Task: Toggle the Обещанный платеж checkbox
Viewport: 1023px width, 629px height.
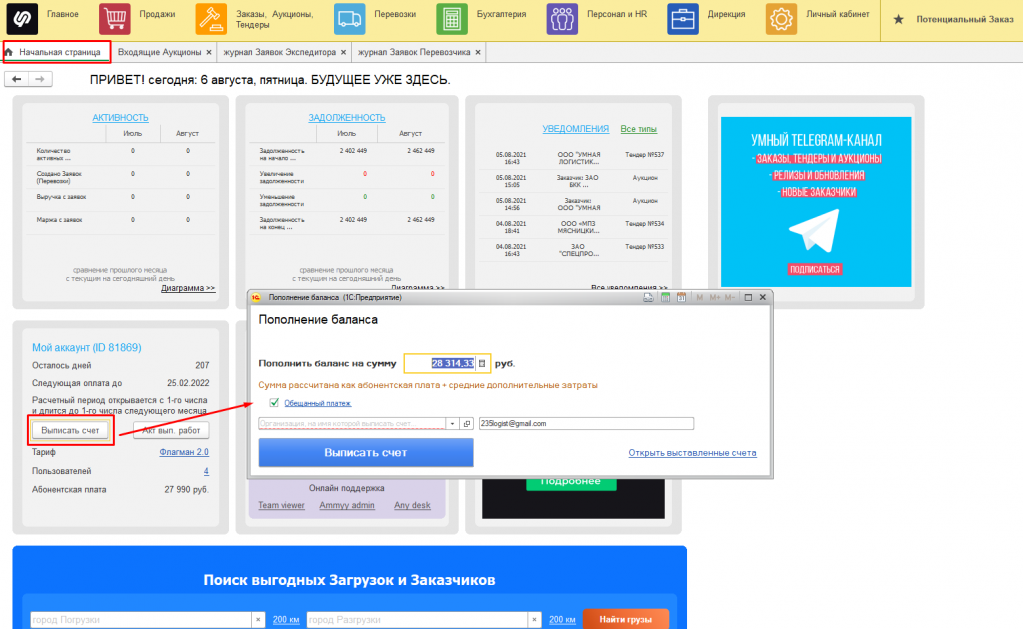Action: (274, 403)
